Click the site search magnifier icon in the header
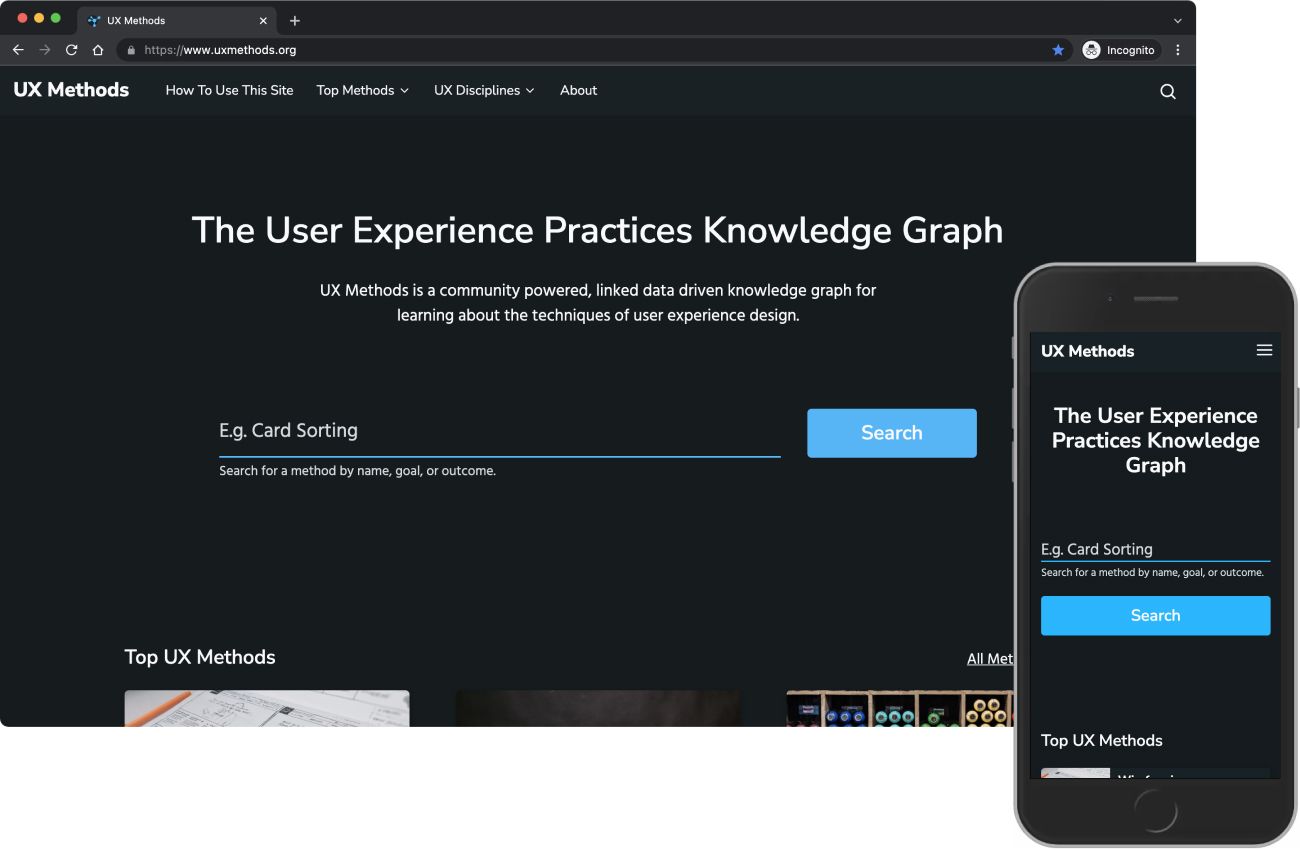Screen dimensions: 1300x850 point(1167,91)
